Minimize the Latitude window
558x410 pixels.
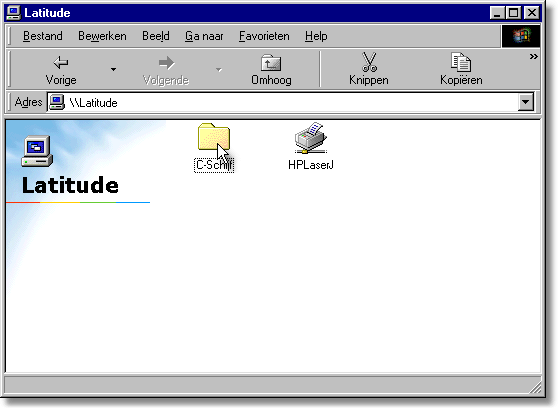click(x=497, y=13)
